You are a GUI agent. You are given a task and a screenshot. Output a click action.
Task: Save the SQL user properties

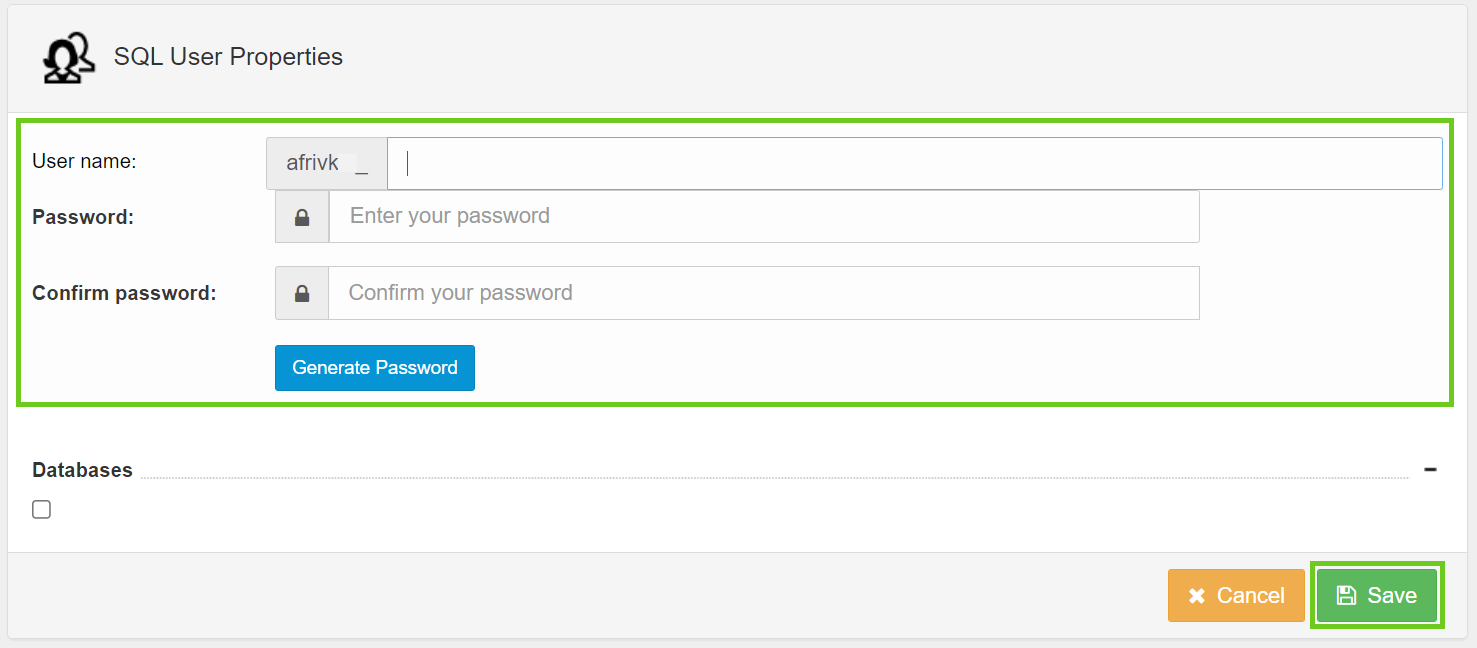(1376, 596)
